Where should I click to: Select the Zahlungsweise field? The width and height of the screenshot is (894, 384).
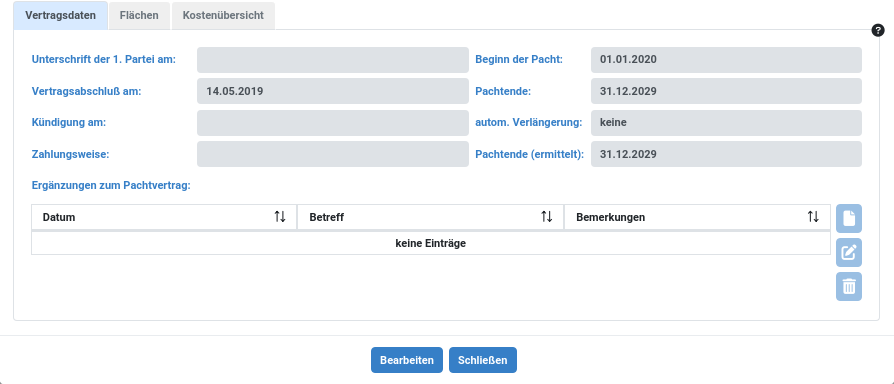pos(332,154)
